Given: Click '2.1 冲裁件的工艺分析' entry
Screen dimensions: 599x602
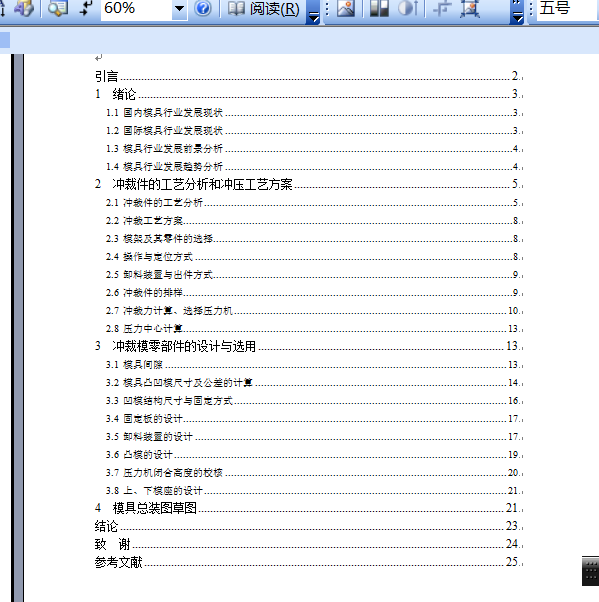Looking at the screenshot, I should [314, 202].
